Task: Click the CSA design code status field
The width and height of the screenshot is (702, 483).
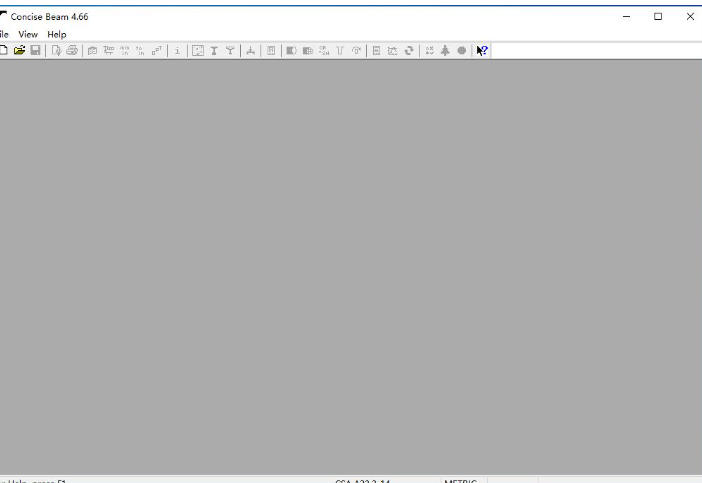Action: pos(362,480)
